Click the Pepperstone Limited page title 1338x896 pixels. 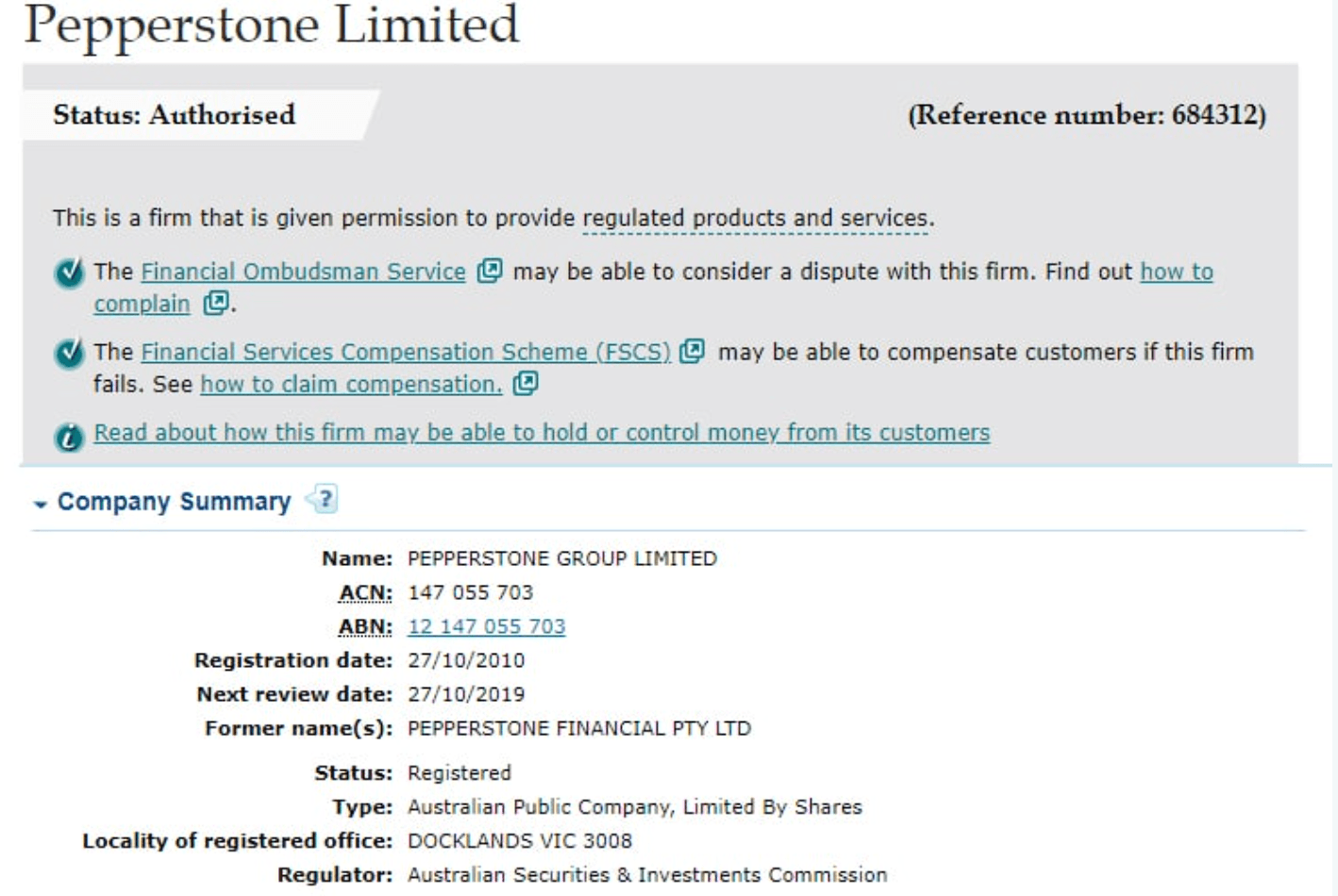[272, 25]
